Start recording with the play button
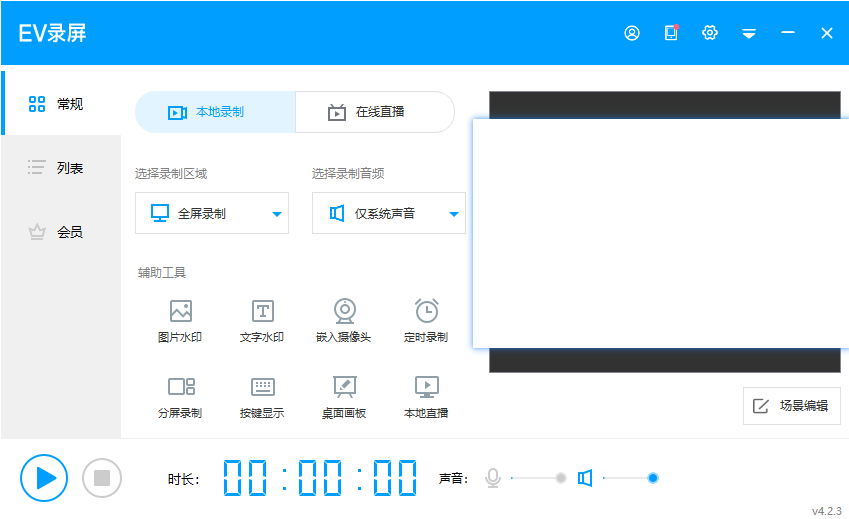The height and width of the screenshot is (519, 849). click(x=44, y=478)
